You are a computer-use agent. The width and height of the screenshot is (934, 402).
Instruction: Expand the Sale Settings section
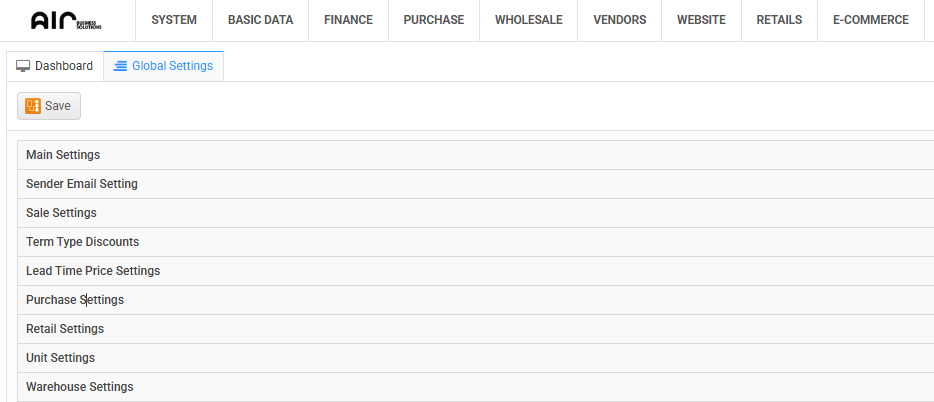61,213
